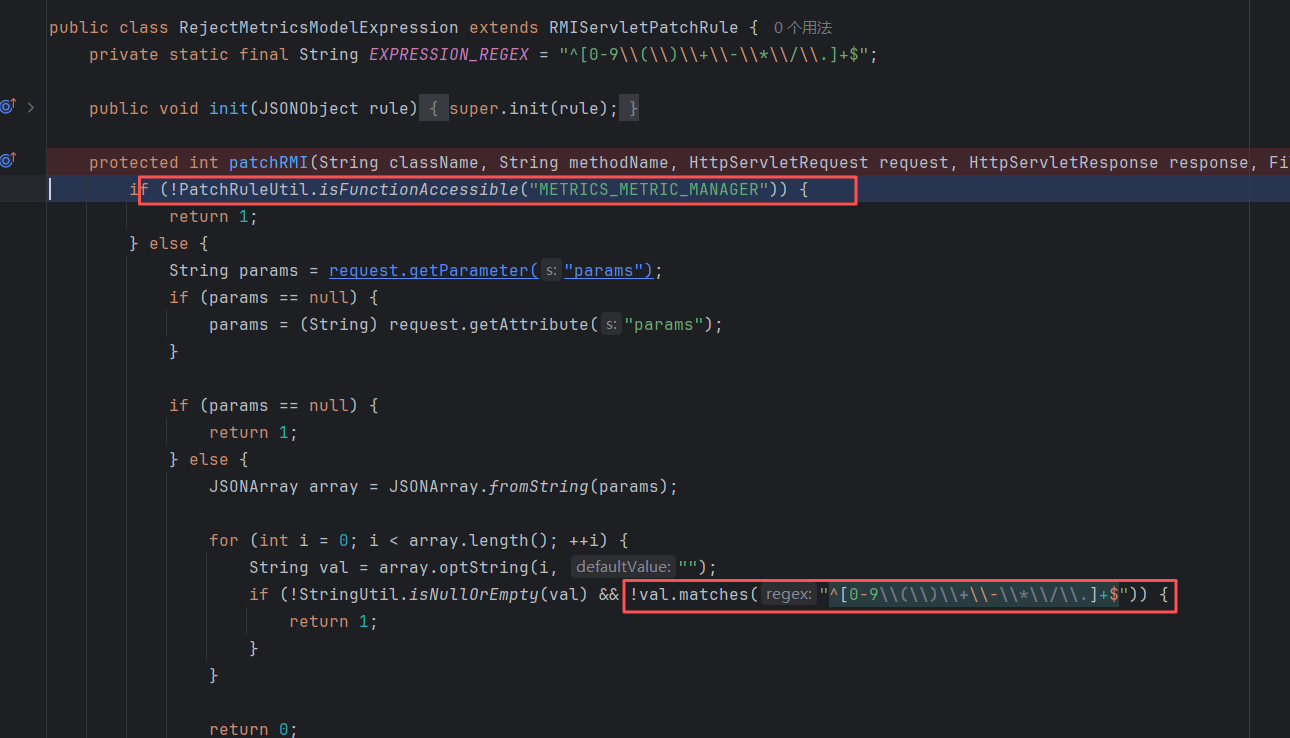This screenshot has height=738, width=1290.
Task: Expand the folded init method with gutter chevron
Action: 31,107
